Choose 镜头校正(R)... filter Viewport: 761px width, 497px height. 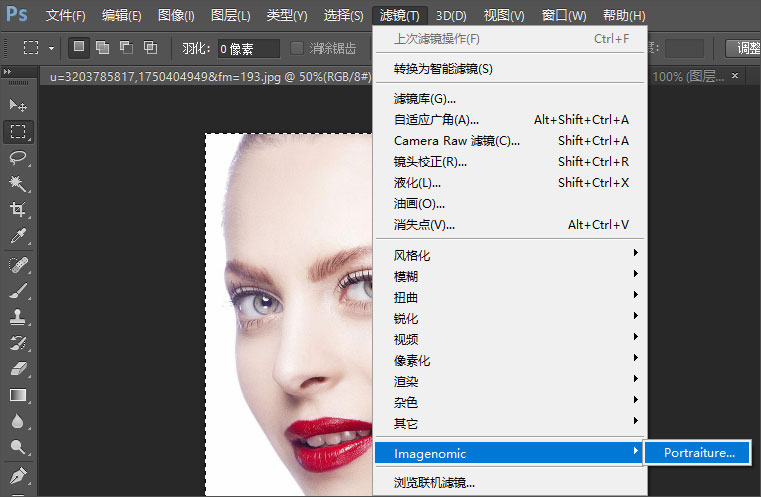[x=510, y=162]
